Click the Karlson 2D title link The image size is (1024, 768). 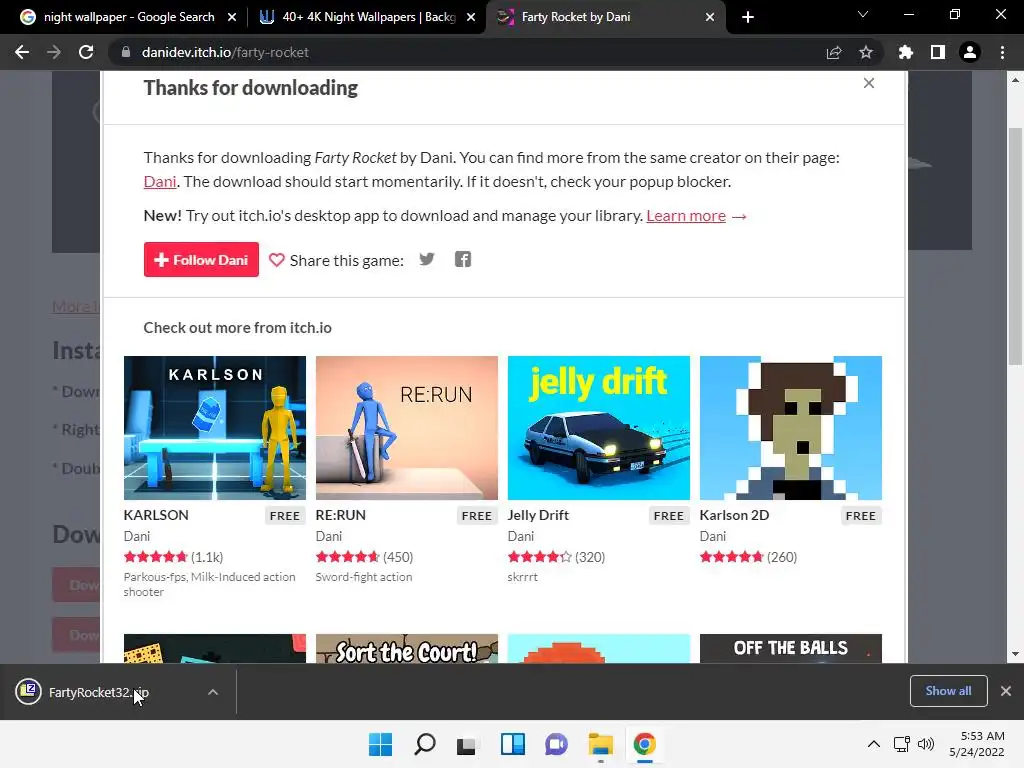pos(734,515)
